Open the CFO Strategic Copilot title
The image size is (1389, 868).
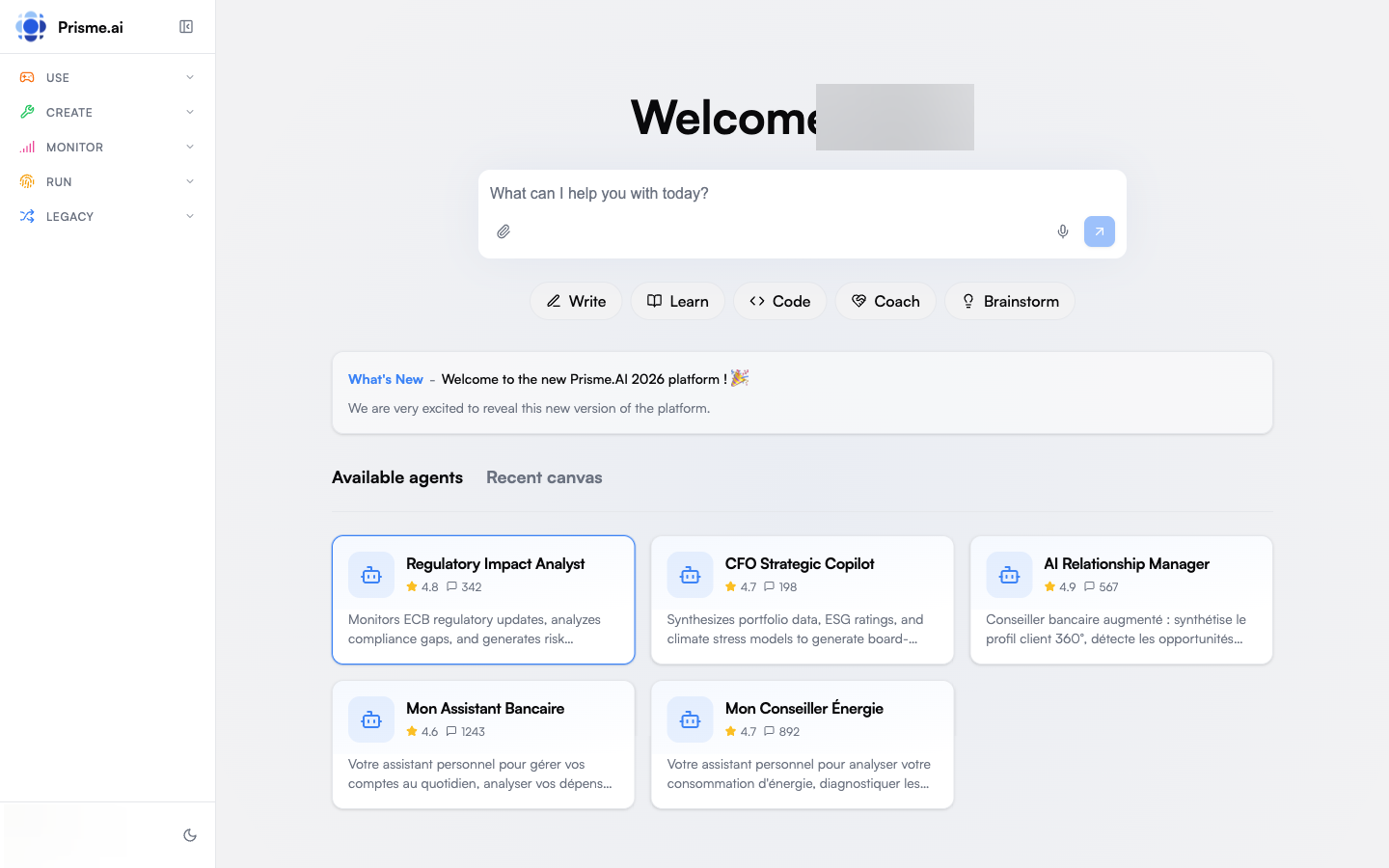[x=800, y=563]
